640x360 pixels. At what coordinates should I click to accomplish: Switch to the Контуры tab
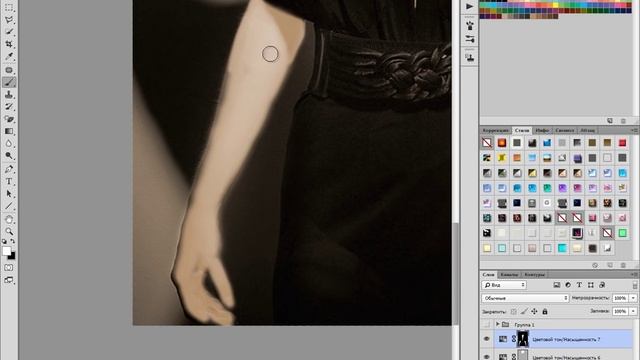pyautogui.click(x=534, y=275)
